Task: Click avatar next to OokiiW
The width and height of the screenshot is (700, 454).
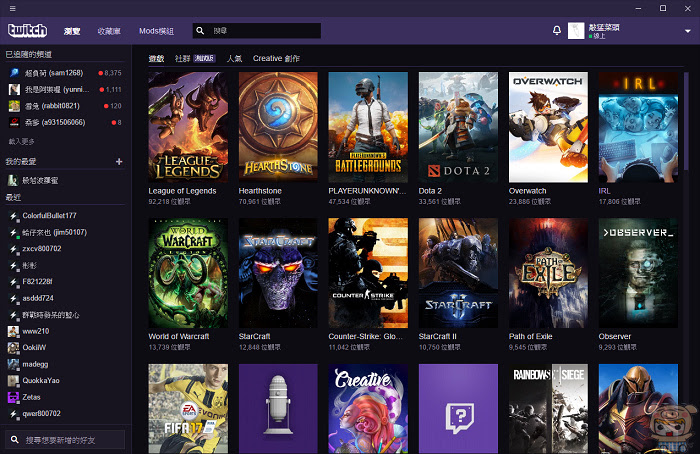Action: point(13,347)
